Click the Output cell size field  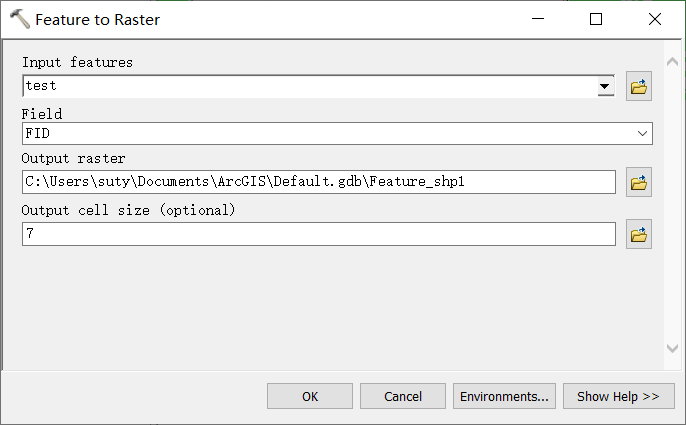pos(319,234)
